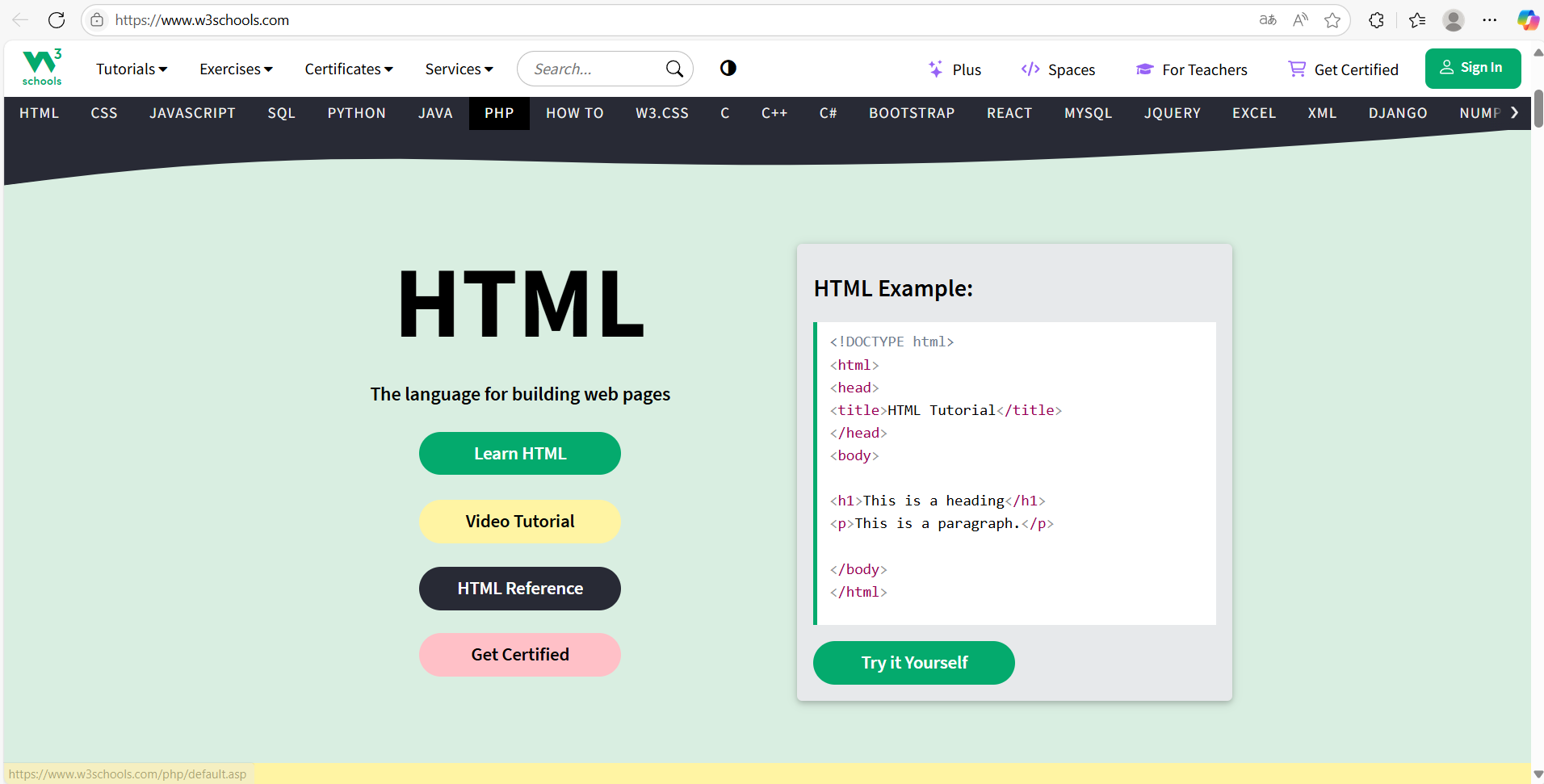Open browser extensions icon
The width and height of the screenshot is (1544, 784).
pyautogui.click(x=1376, y=20)
